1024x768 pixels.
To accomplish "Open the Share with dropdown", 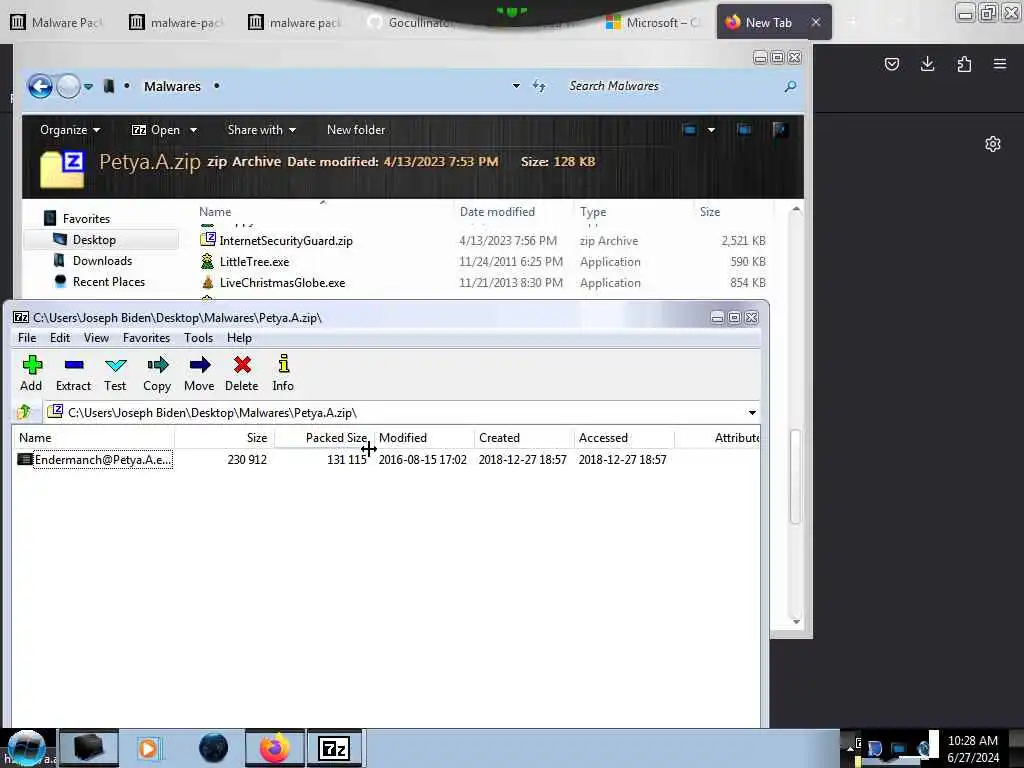I will click(x=261, y=130).
